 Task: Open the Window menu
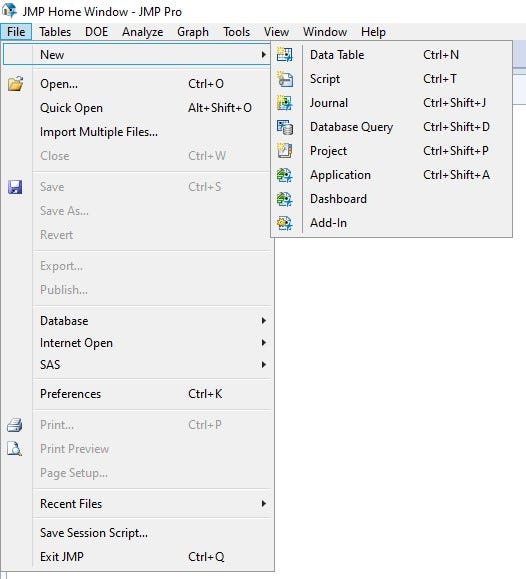(x=325, y=32)
